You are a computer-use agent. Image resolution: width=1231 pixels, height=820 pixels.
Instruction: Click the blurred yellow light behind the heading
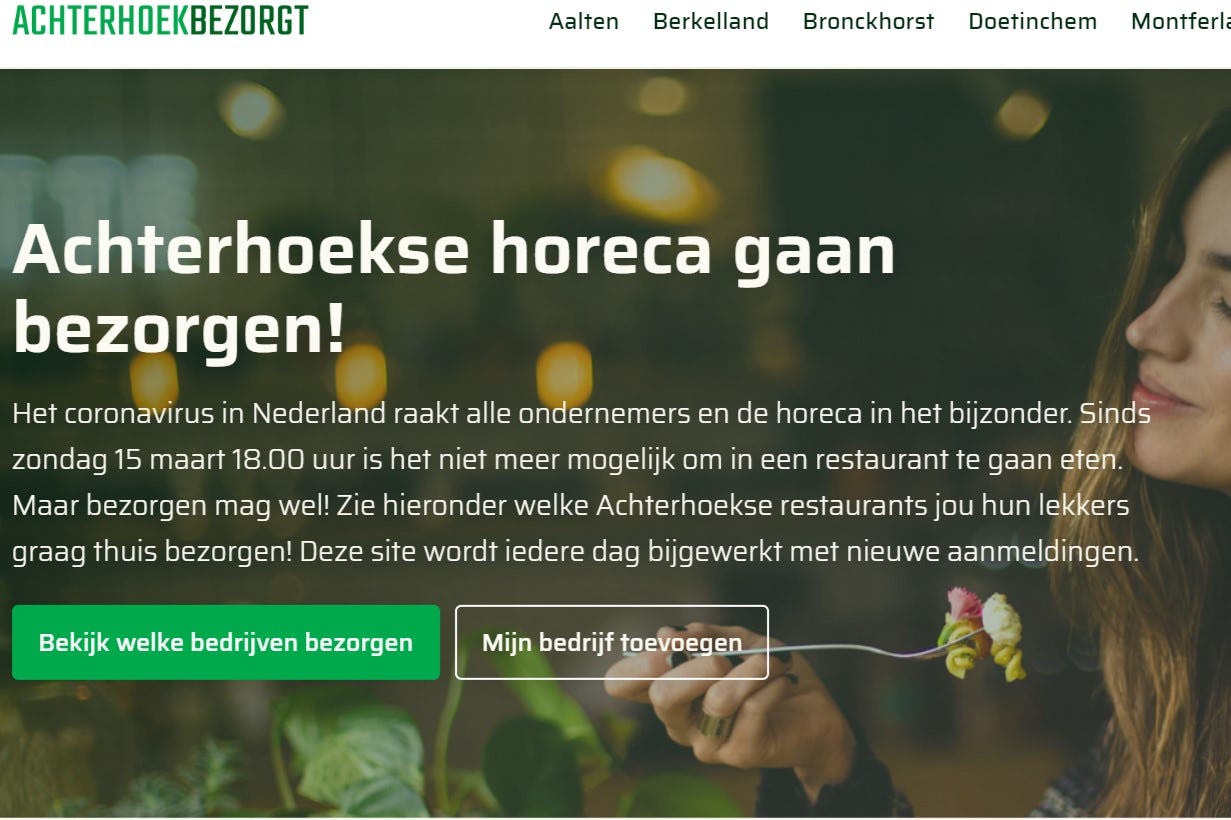[x=660, y=182]
